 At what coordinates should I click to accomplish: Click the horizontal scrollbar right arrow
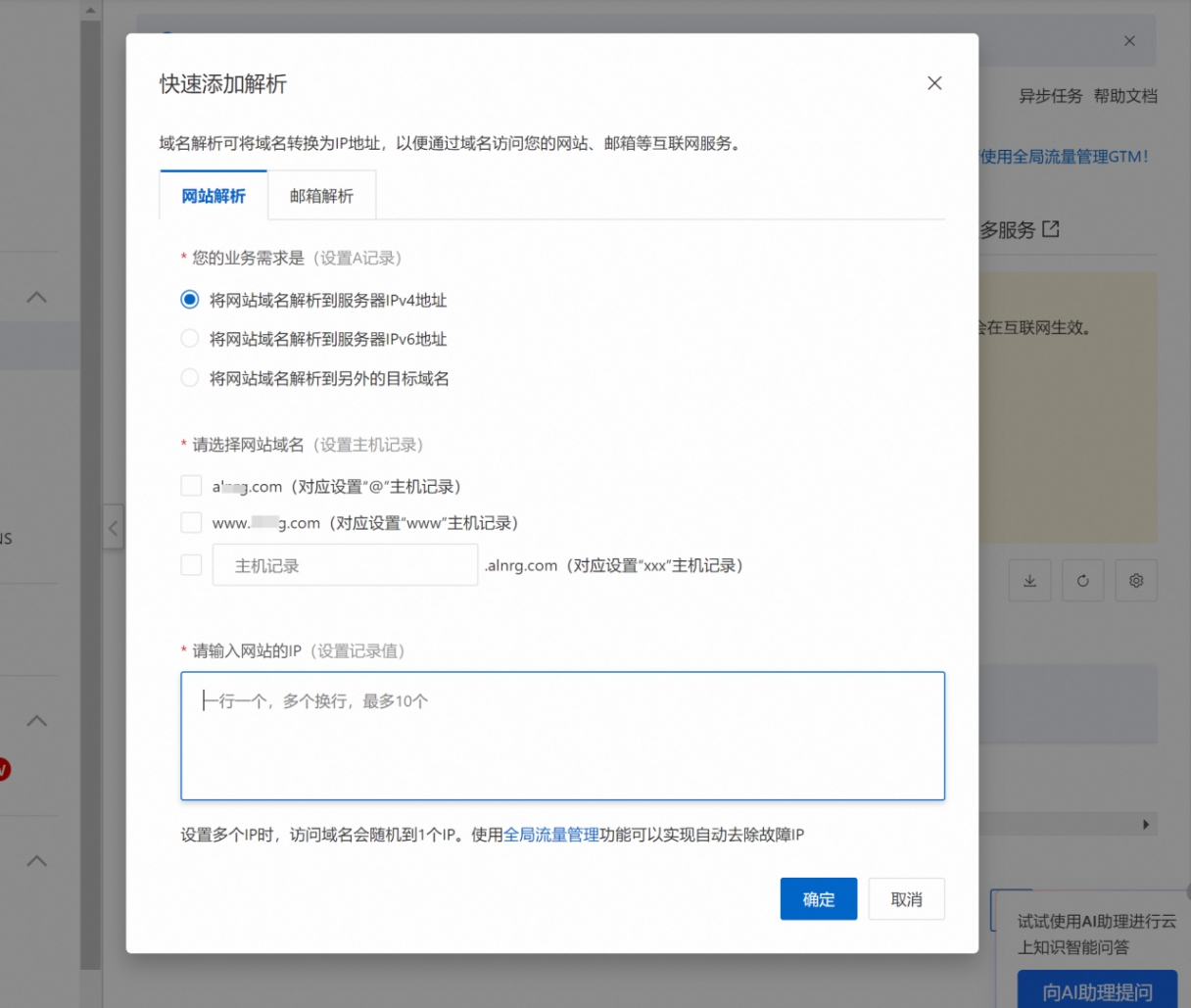(1146, 825)
